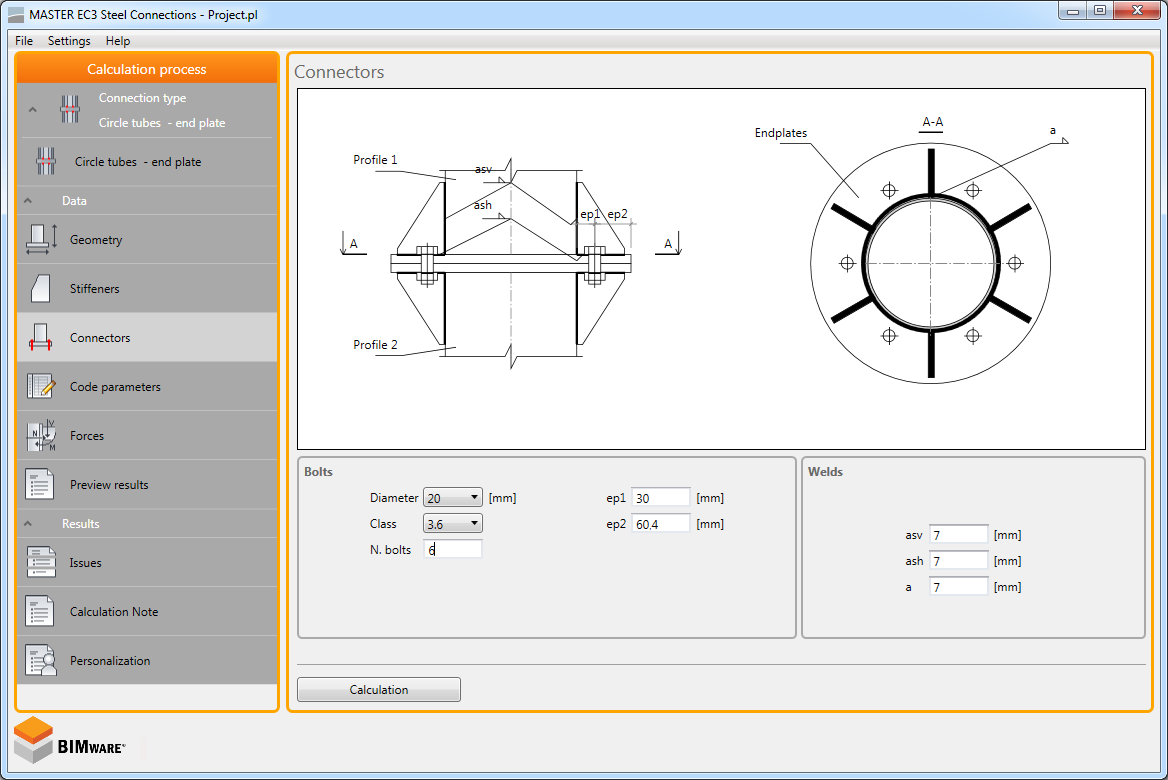Screen dimensions: 1168x780
Task: Collapse the Connection type section
Action: click(32, 110)
